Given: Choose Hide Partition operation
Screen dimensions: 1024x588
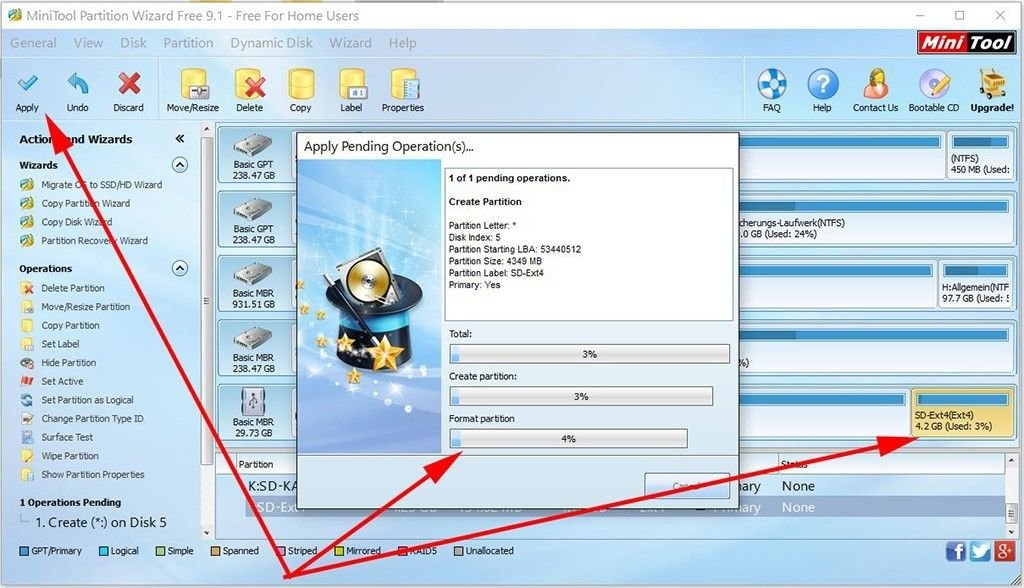Looking at the screenshot, I should (x=69, y=363).
